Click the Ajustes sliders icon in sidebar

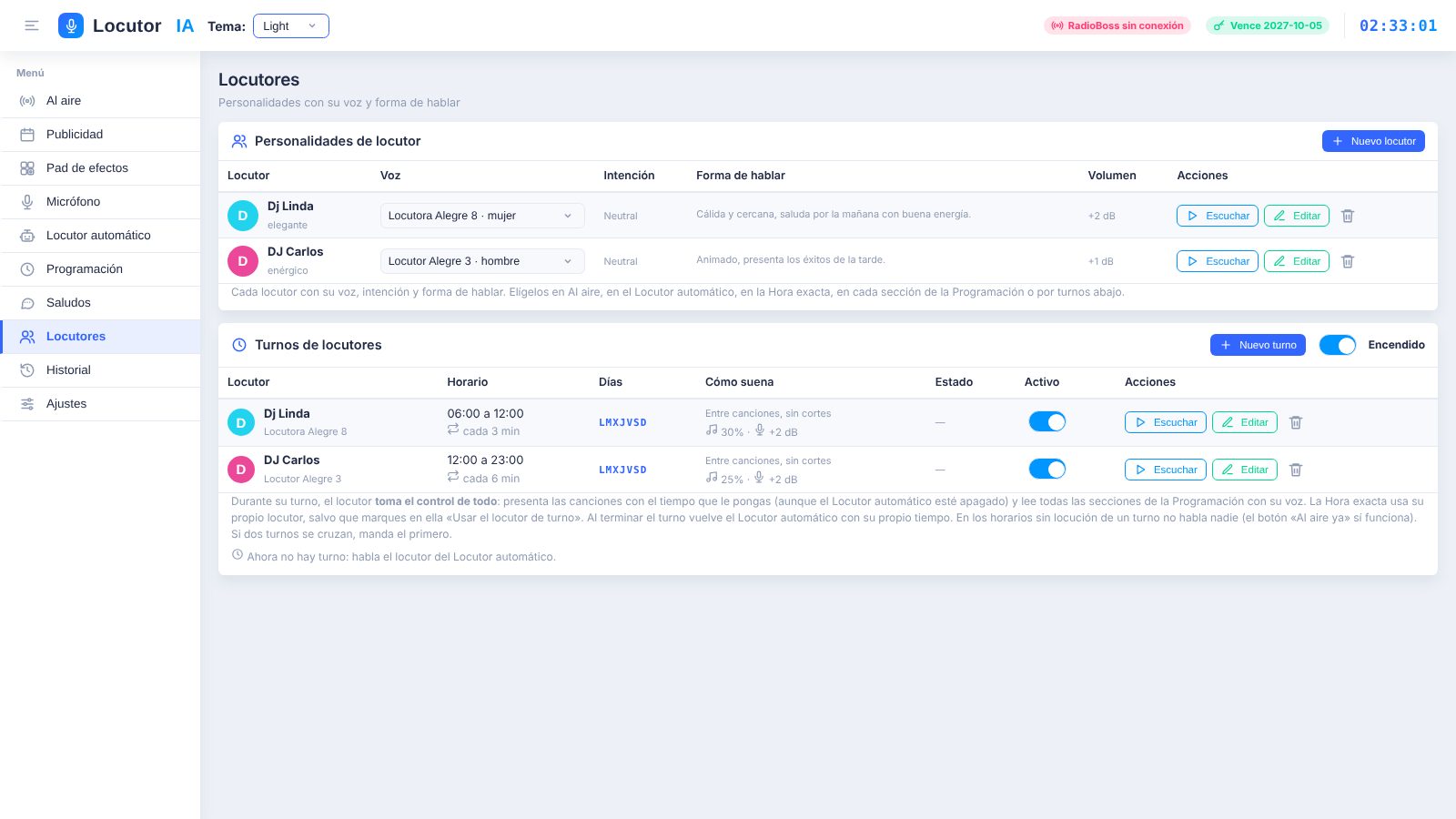(27, 404)
